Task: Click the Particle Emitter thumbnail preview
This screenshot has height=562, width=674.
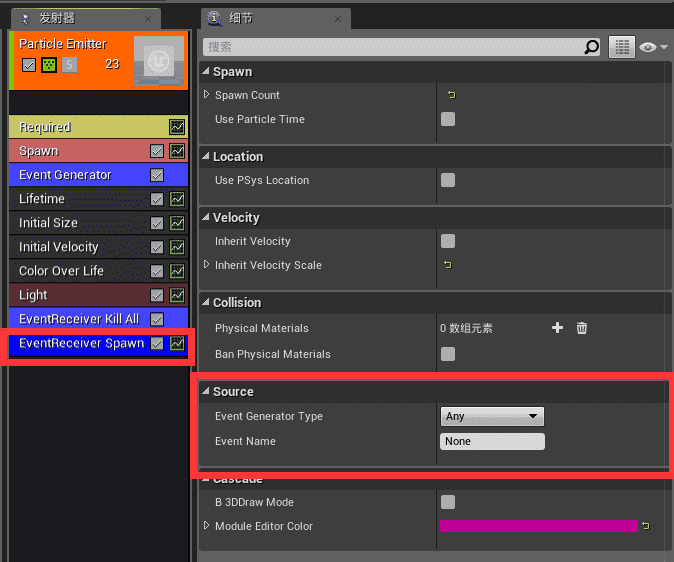Action: (x=159, y=60)
